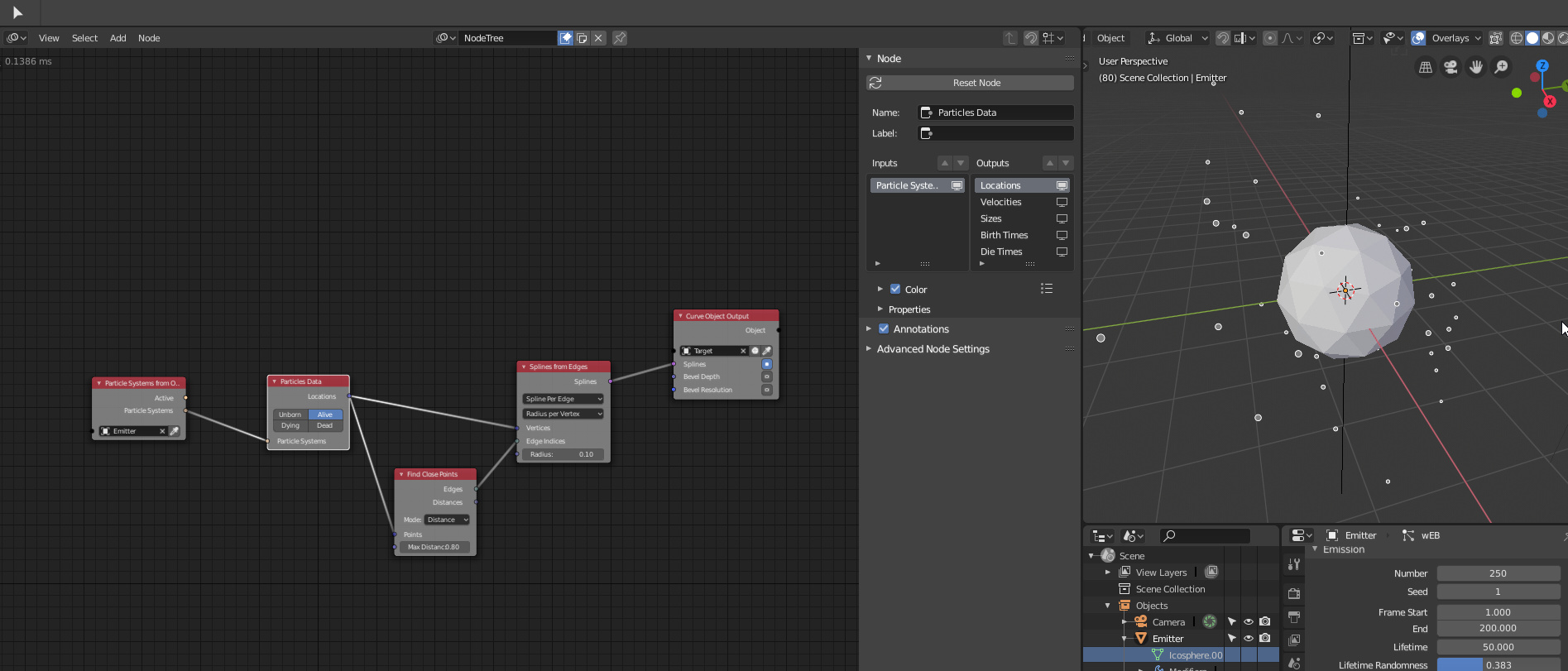The image size is (1568, 671).
Task: Click the node Name field Particles Data
Action: pyautogui.click(x=996, y=113)
